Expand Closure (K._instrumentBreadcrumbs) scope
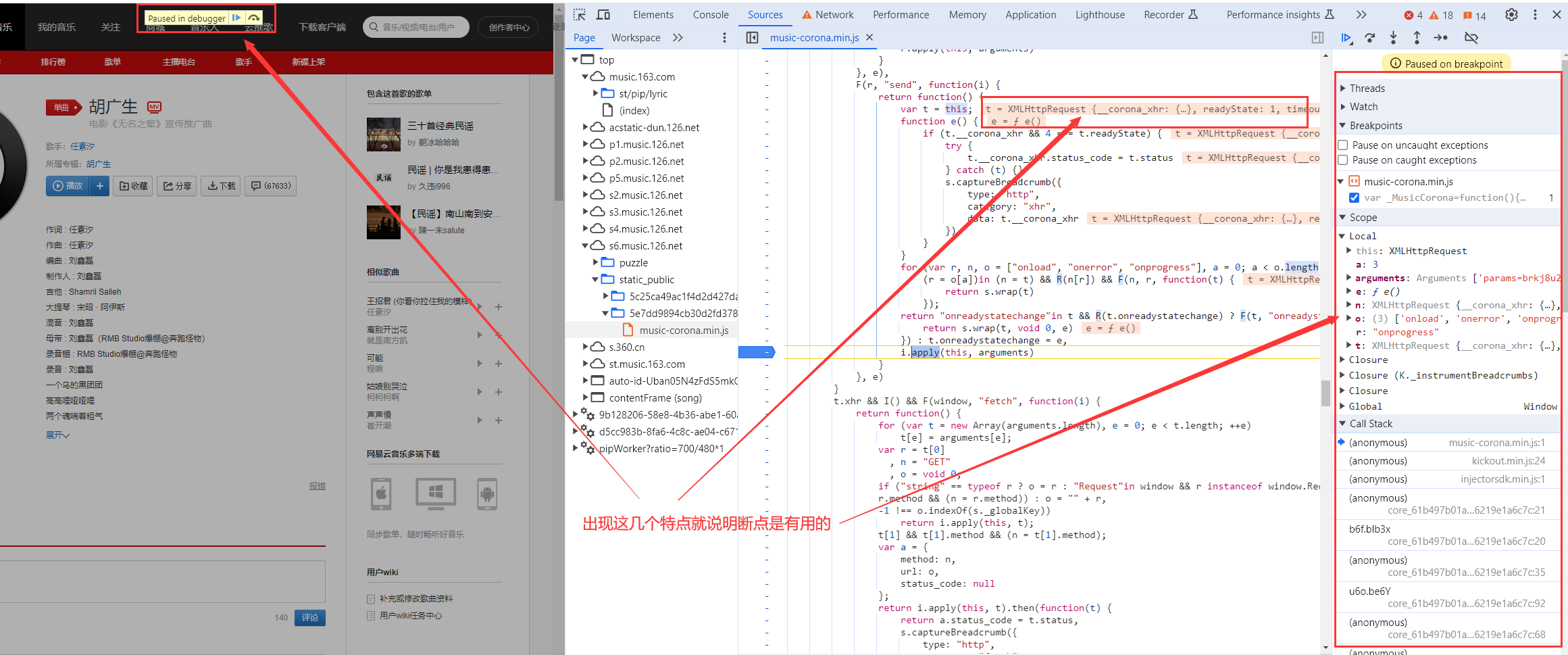The height and width of the screenshot is (655, 1568). pos(1342,375)
